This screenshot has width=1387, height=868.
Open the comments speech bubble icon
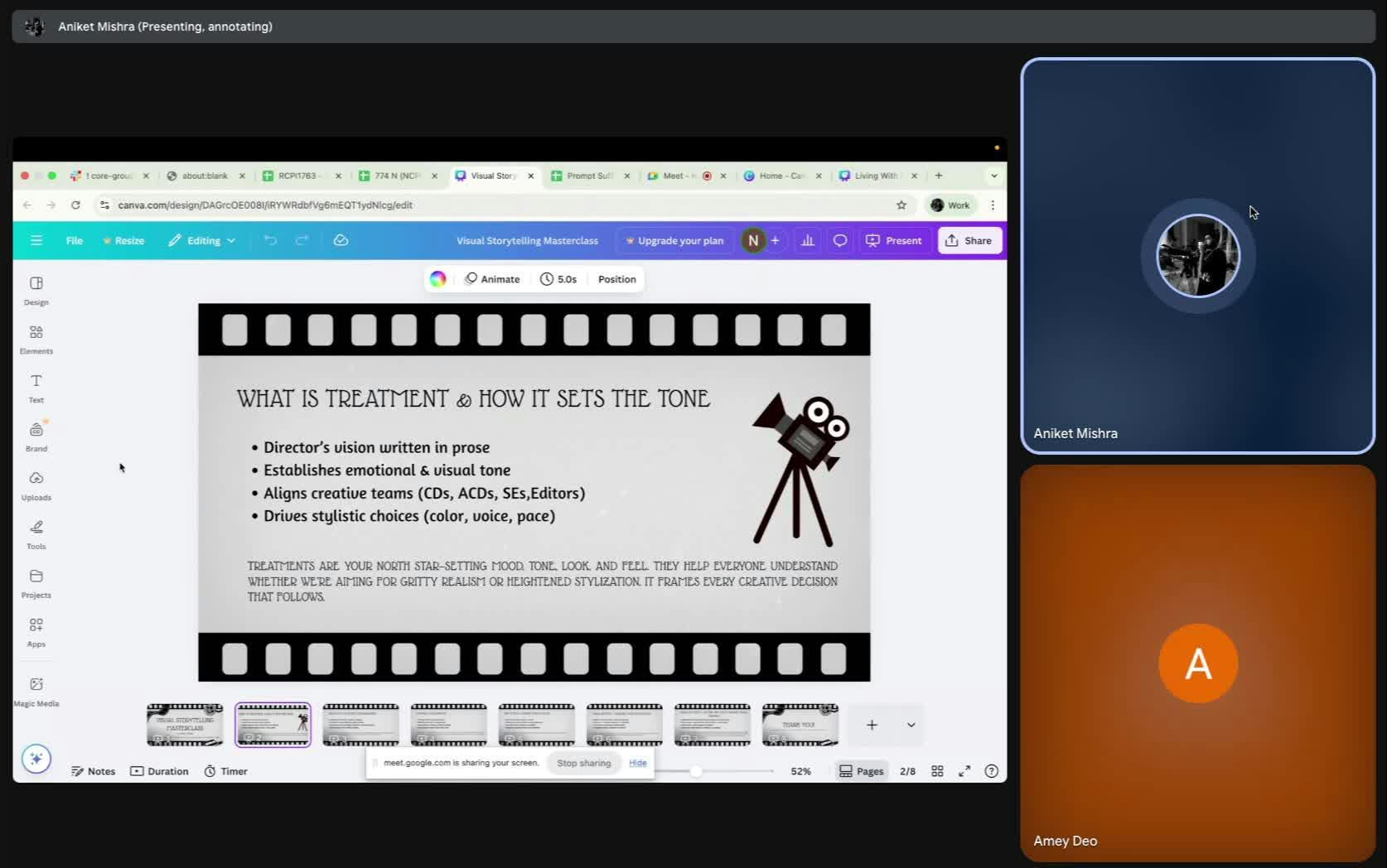(839, 240)
